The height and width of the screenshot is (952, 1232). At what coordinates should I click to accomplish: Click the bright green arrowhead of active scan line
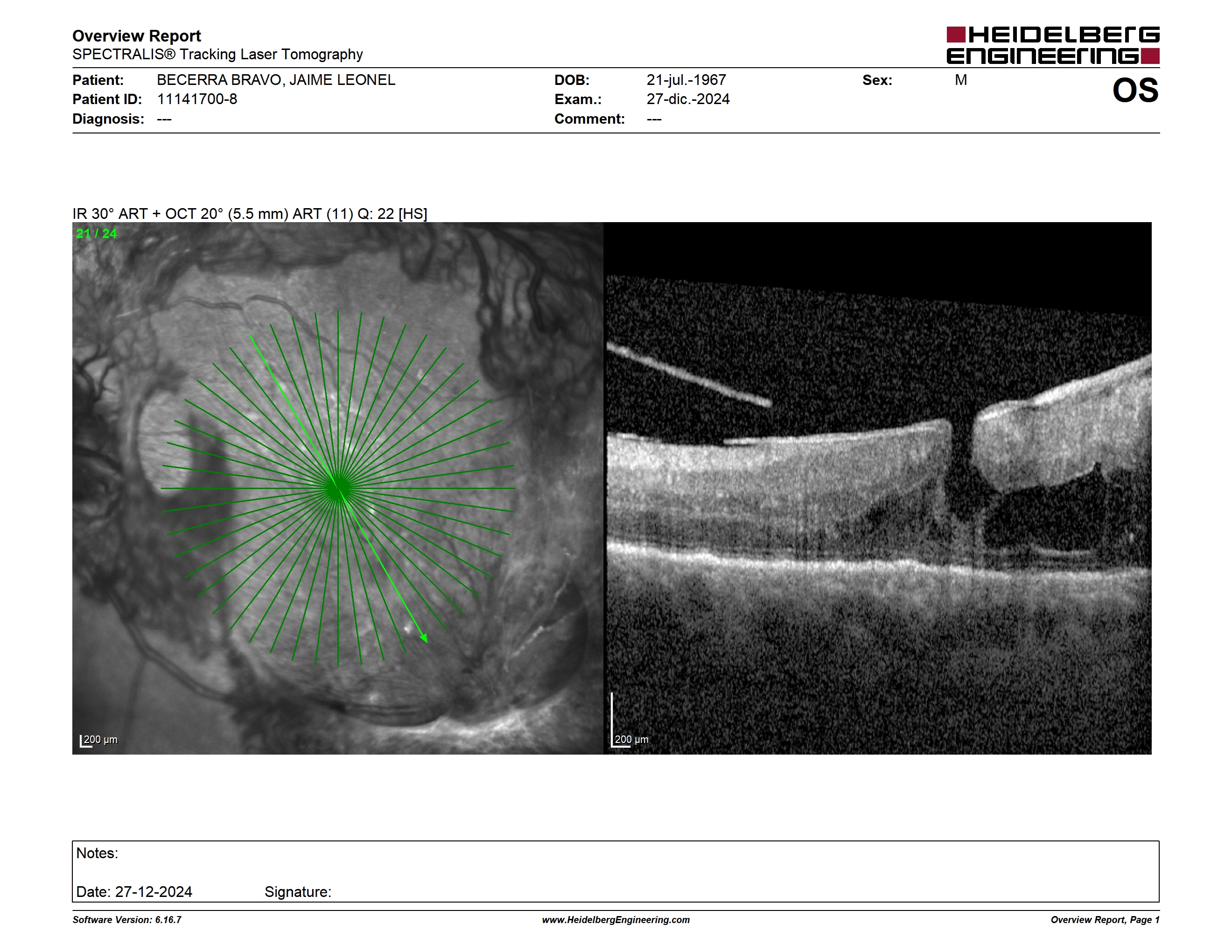(424, 638)
